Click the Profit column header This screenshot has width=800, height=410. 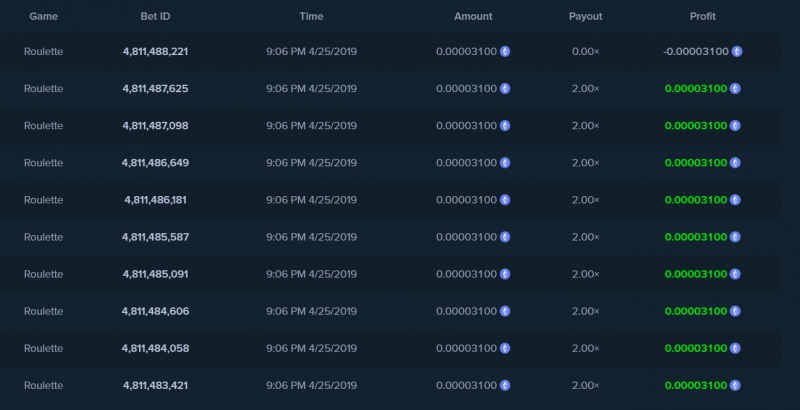pyautogui.click(x=703, y=16)
